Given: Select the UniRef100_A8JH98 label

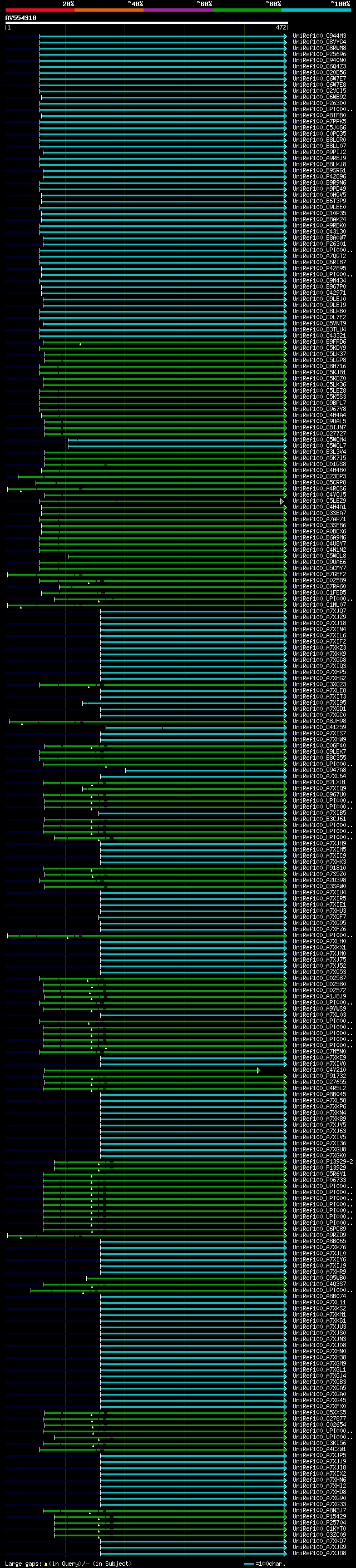Looking at the screenshot, I should 319,721.
